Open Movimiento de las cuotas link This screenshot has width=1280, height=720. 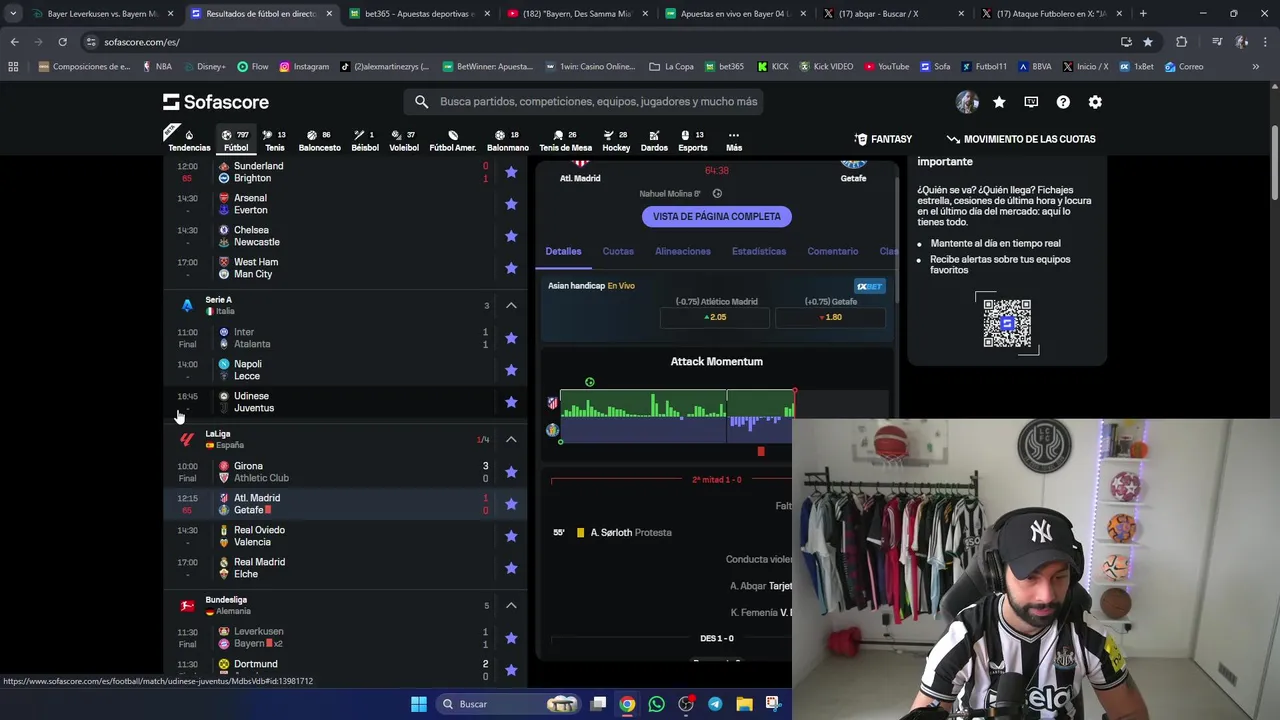pos(1021,139)
